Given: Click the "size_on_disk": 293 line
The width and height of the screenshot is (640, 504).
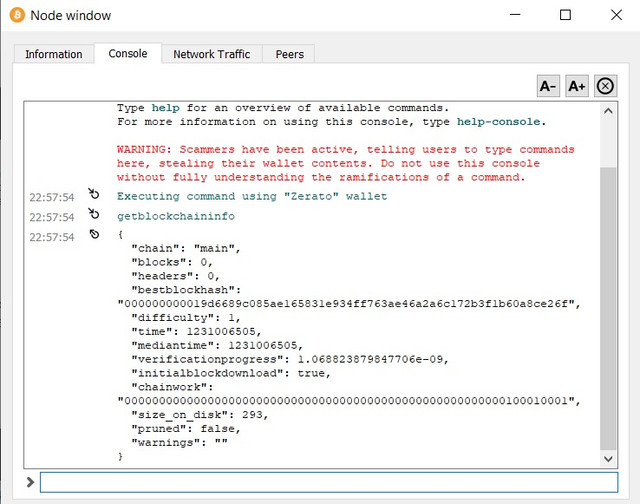Looking at the screenshot, I should 200,415.
